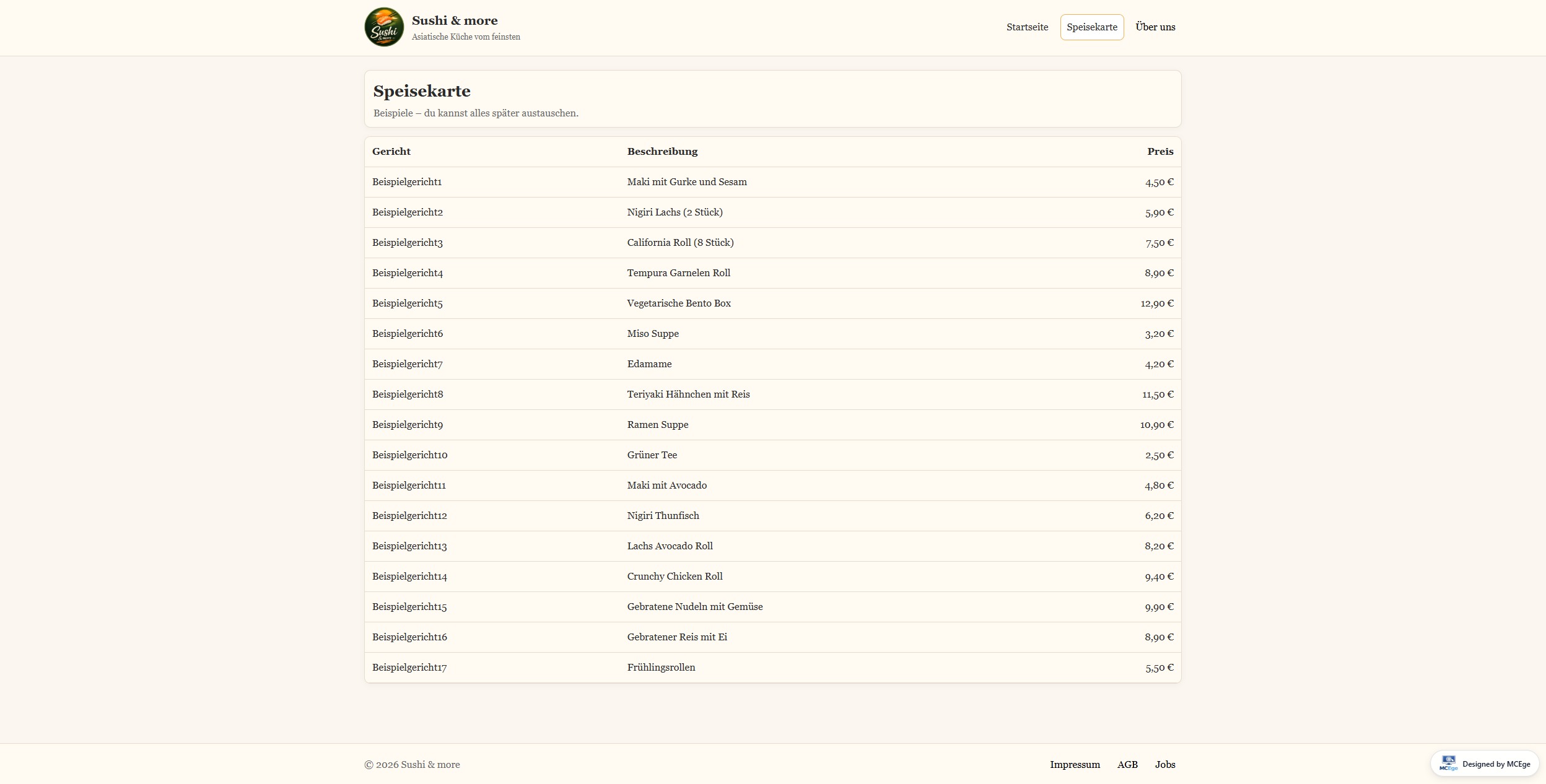Click the Designed by MCEge badge text
The image size is (1546, 784).
tap(1496, 764)
